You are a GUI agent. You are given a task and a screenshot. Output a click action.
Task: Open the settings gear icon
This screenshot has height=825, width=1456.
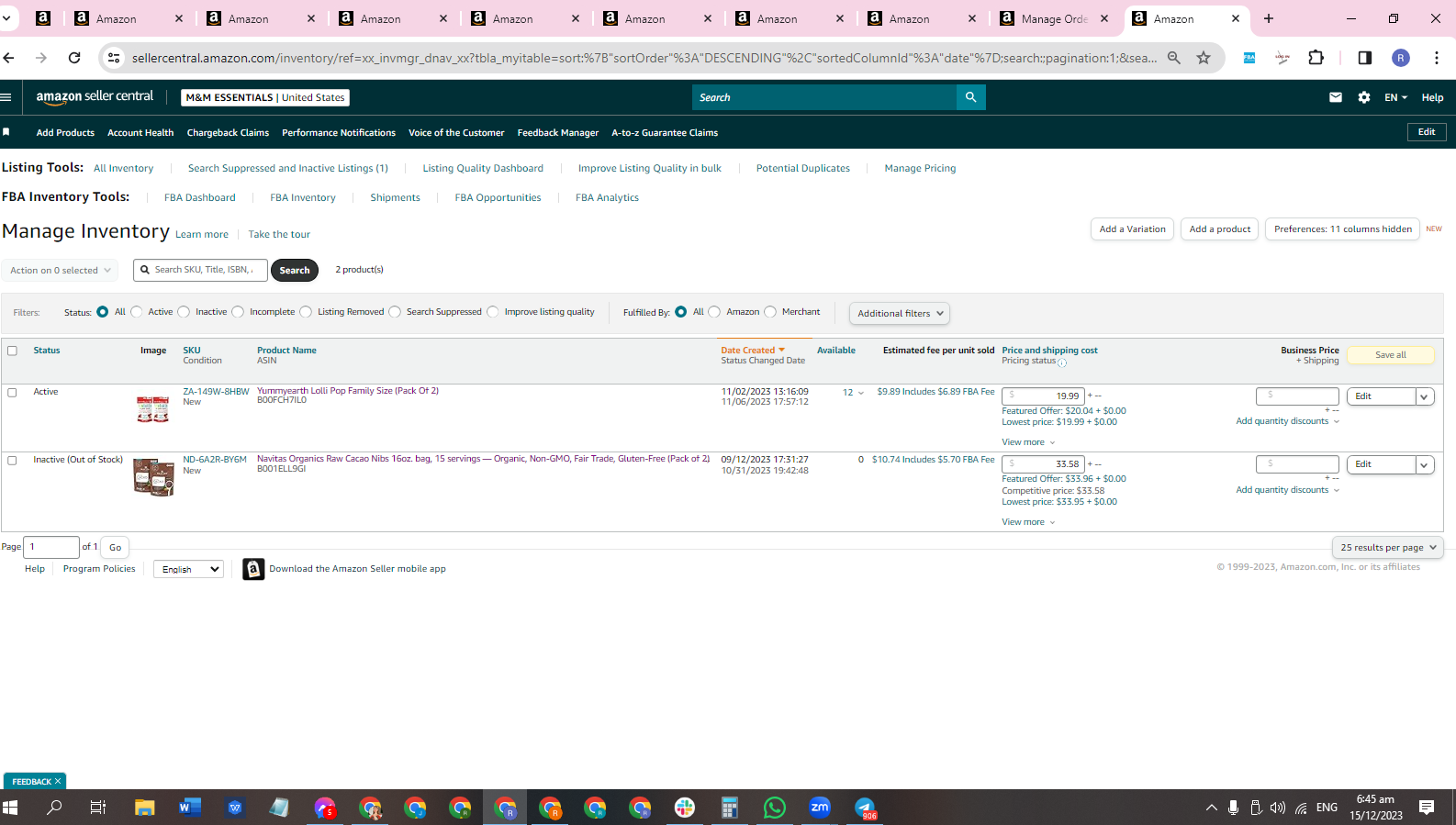click(1364, 97)
